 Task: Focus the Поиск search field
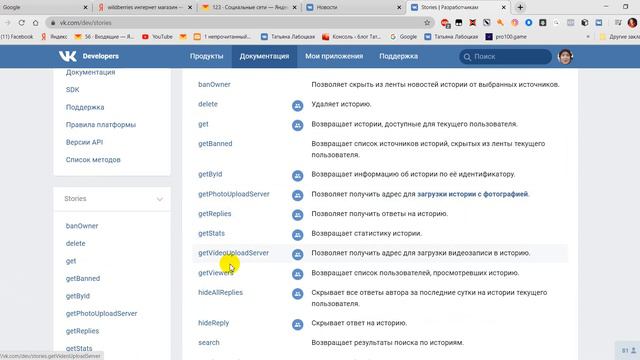click(x=505, y=57)
